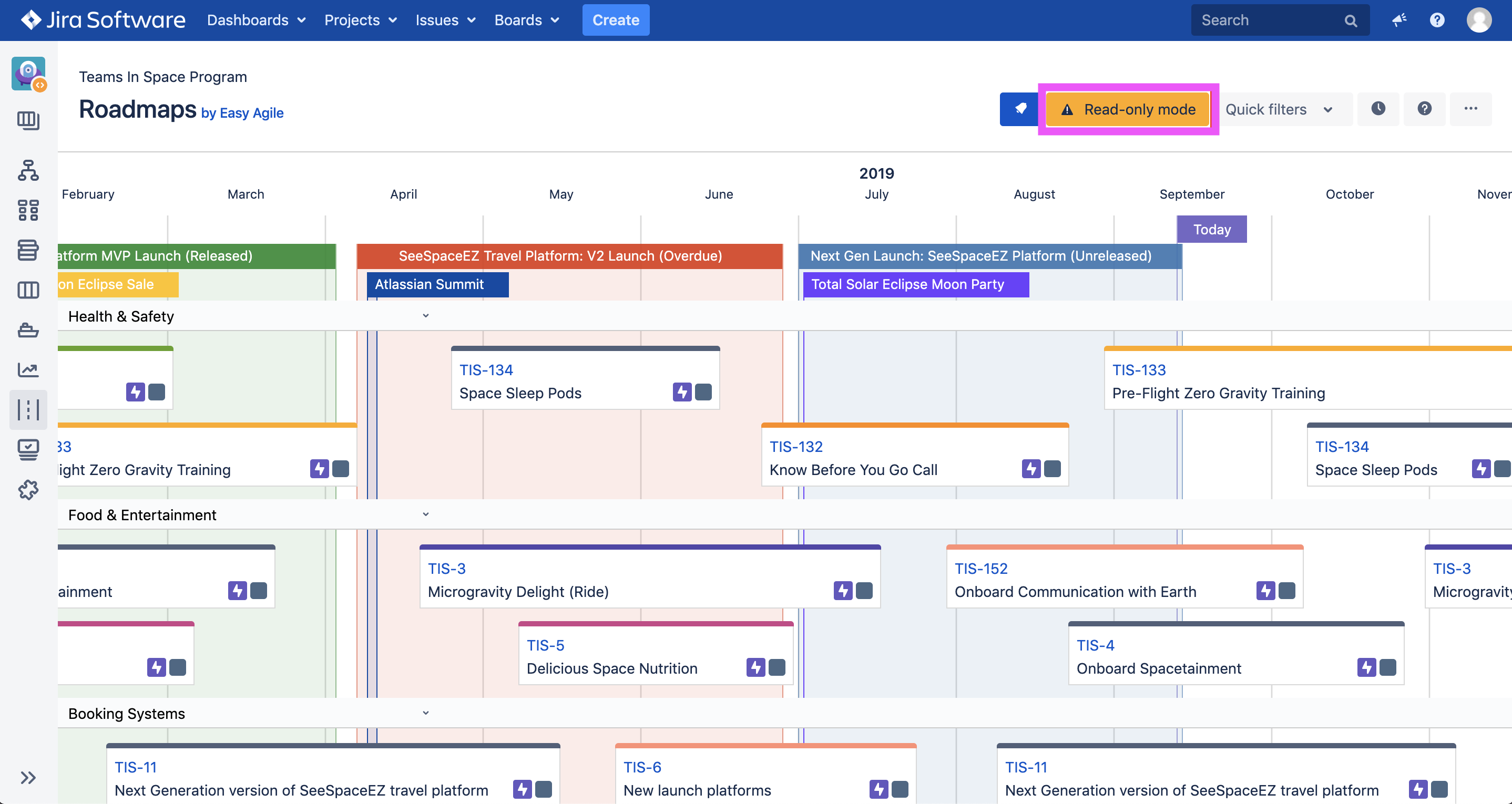1512x804 pixels.
Task: Open the Quick filters dropdown
Action: 1285,109
